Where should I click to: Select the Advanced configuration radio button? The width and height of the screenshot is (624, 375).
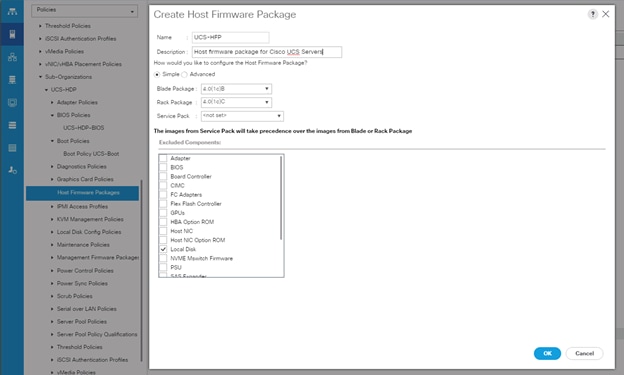[184, 74]
